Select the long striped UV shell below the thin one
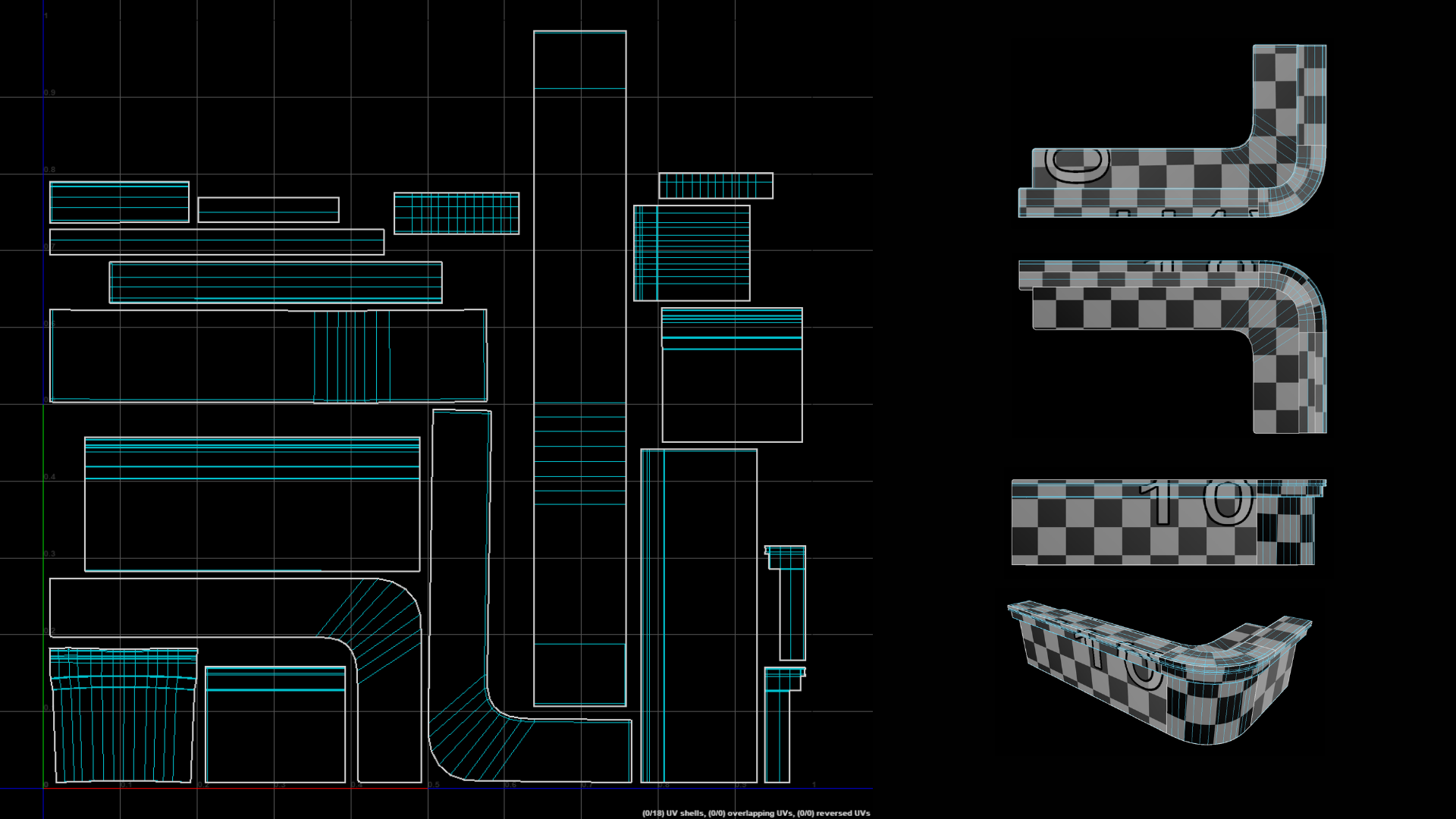Screen dimensions: 1456x819 click(x=276, y=282)
